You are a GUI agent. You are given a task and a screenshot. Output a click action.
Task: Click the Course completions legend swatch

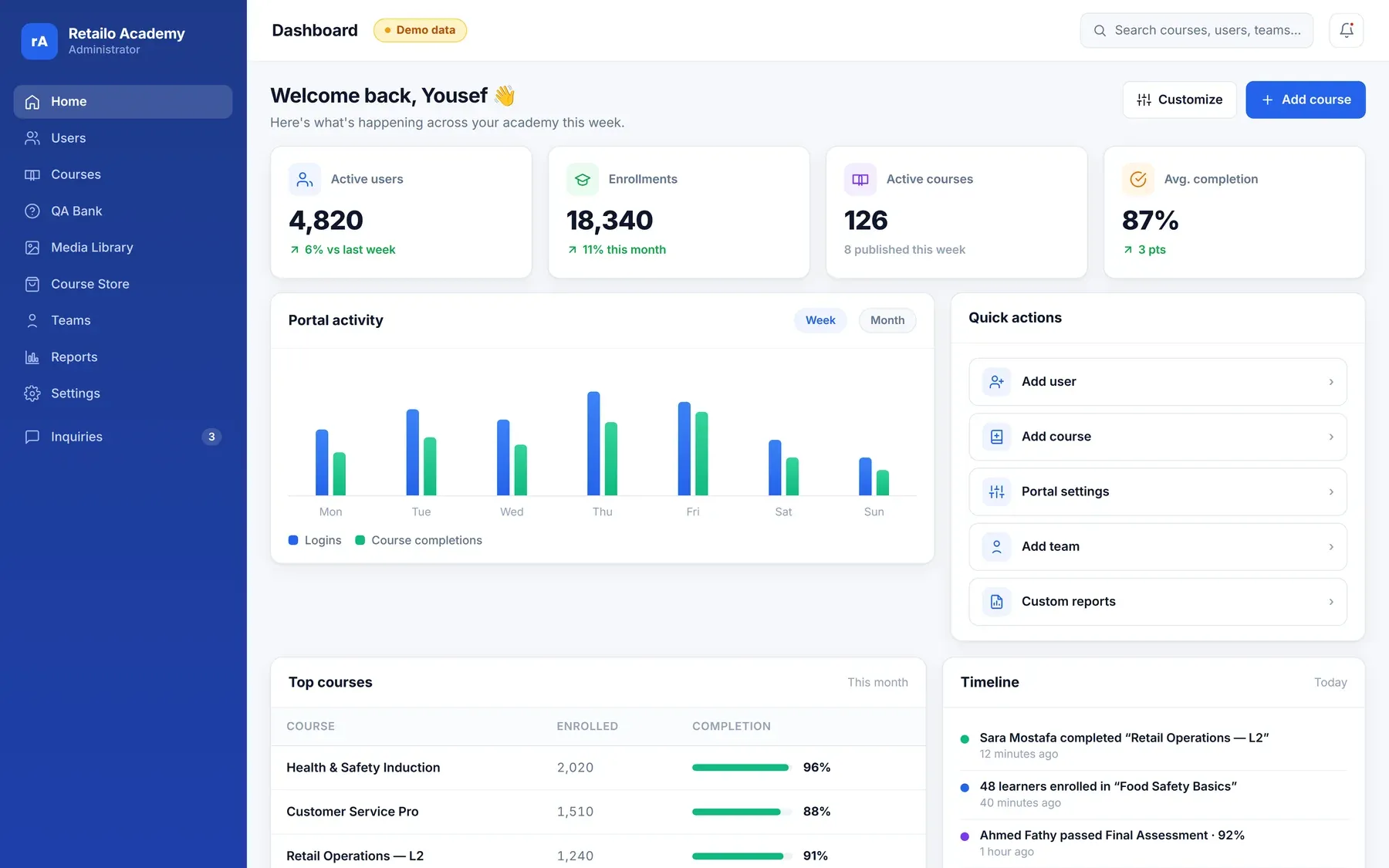360,540
